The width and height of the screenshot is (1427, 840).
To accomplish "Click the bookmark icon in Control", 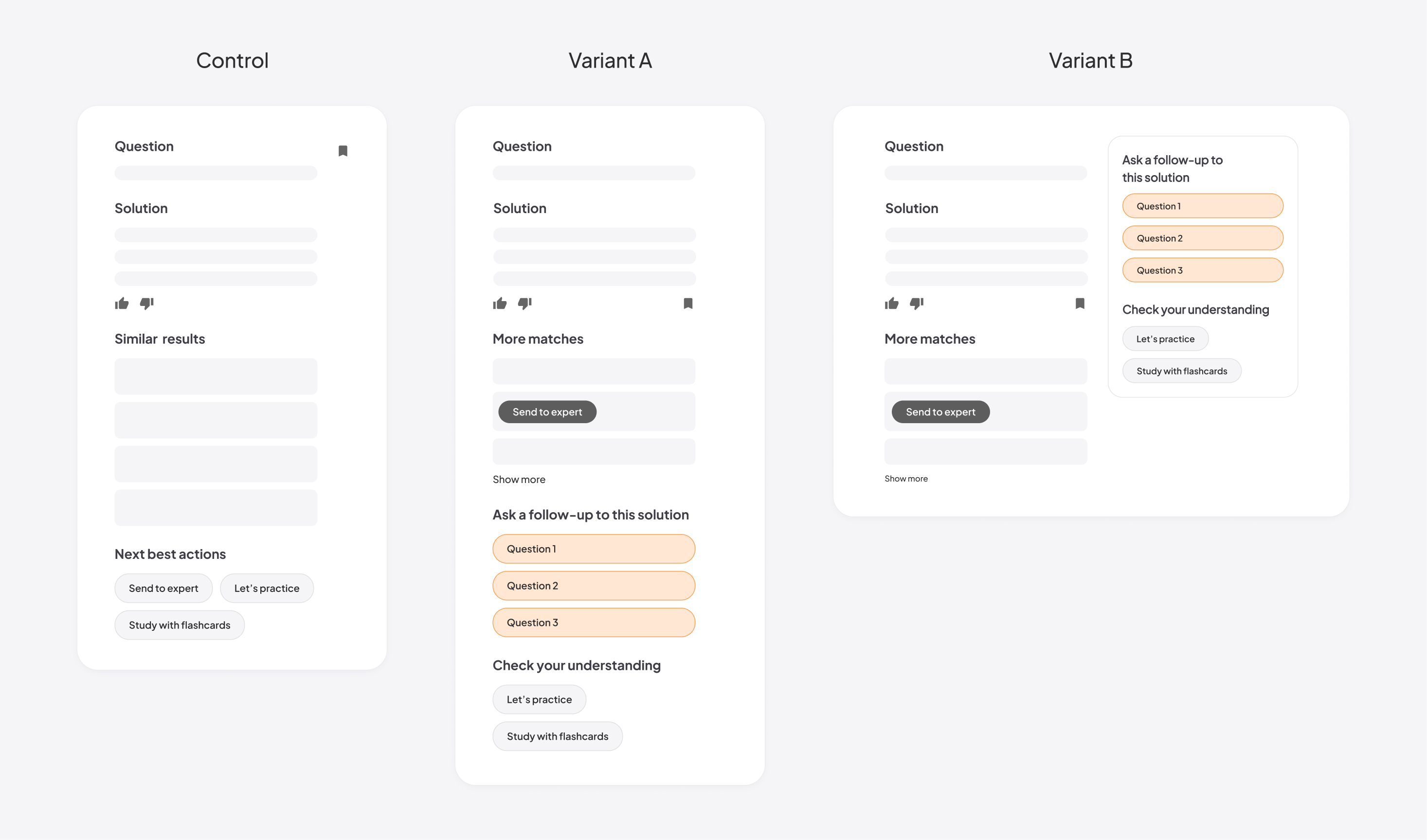I will tap(343, 150).
